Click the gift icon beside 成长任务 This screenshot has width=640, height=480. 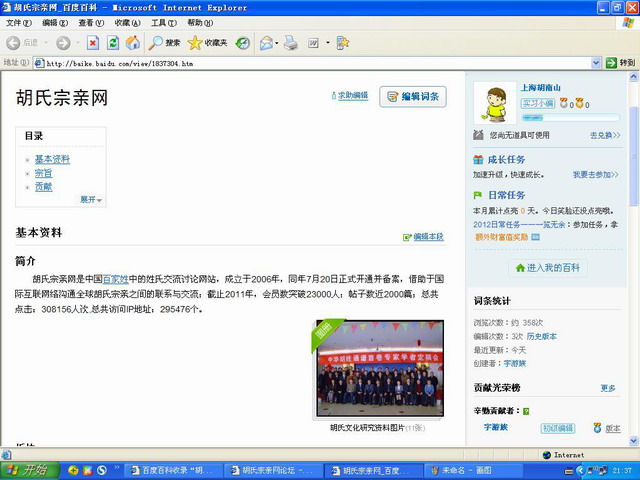point(478,160)
